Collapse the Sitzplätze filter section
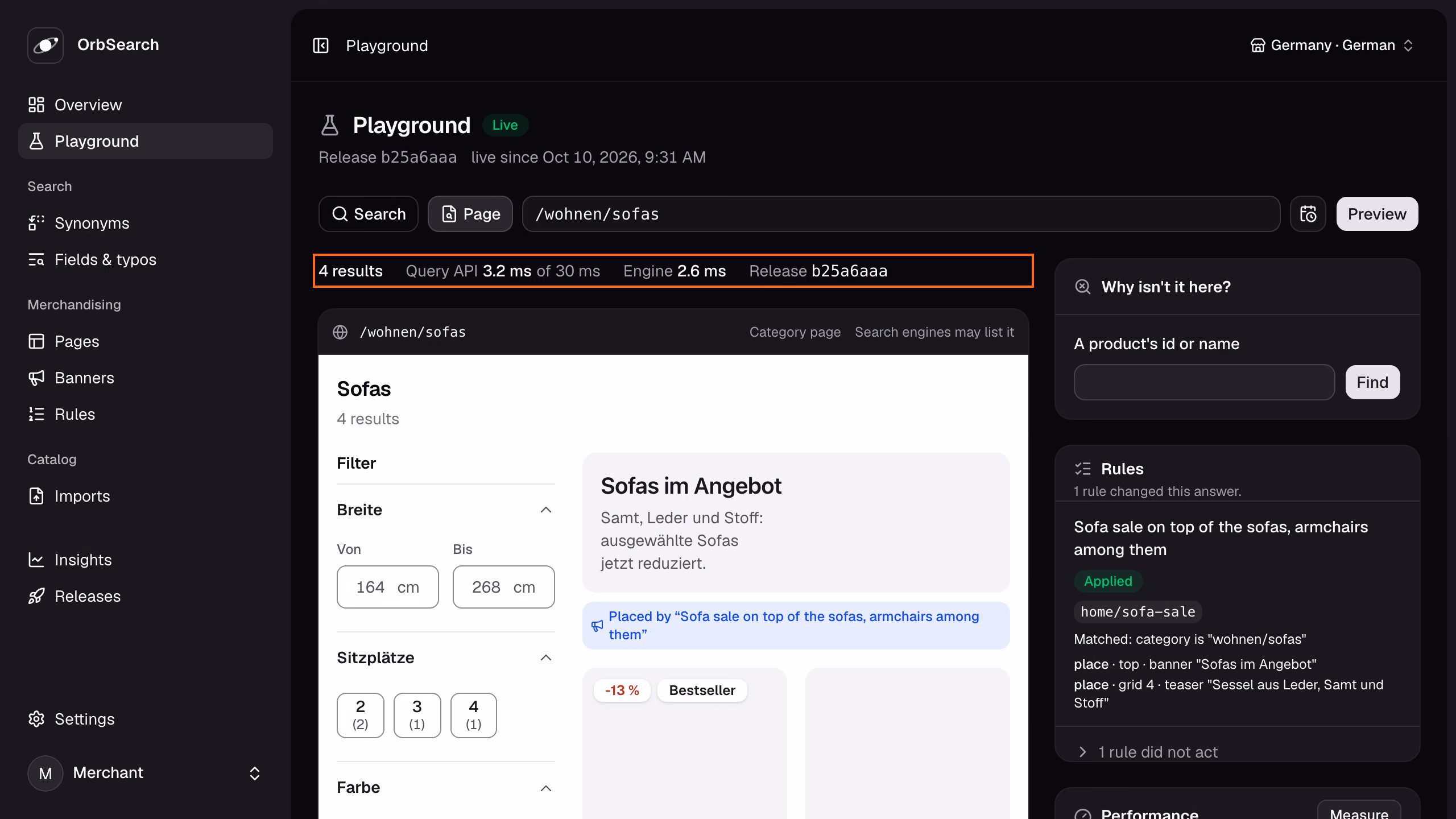This screenshot has width=1456, height=819. tap(446, 657)
